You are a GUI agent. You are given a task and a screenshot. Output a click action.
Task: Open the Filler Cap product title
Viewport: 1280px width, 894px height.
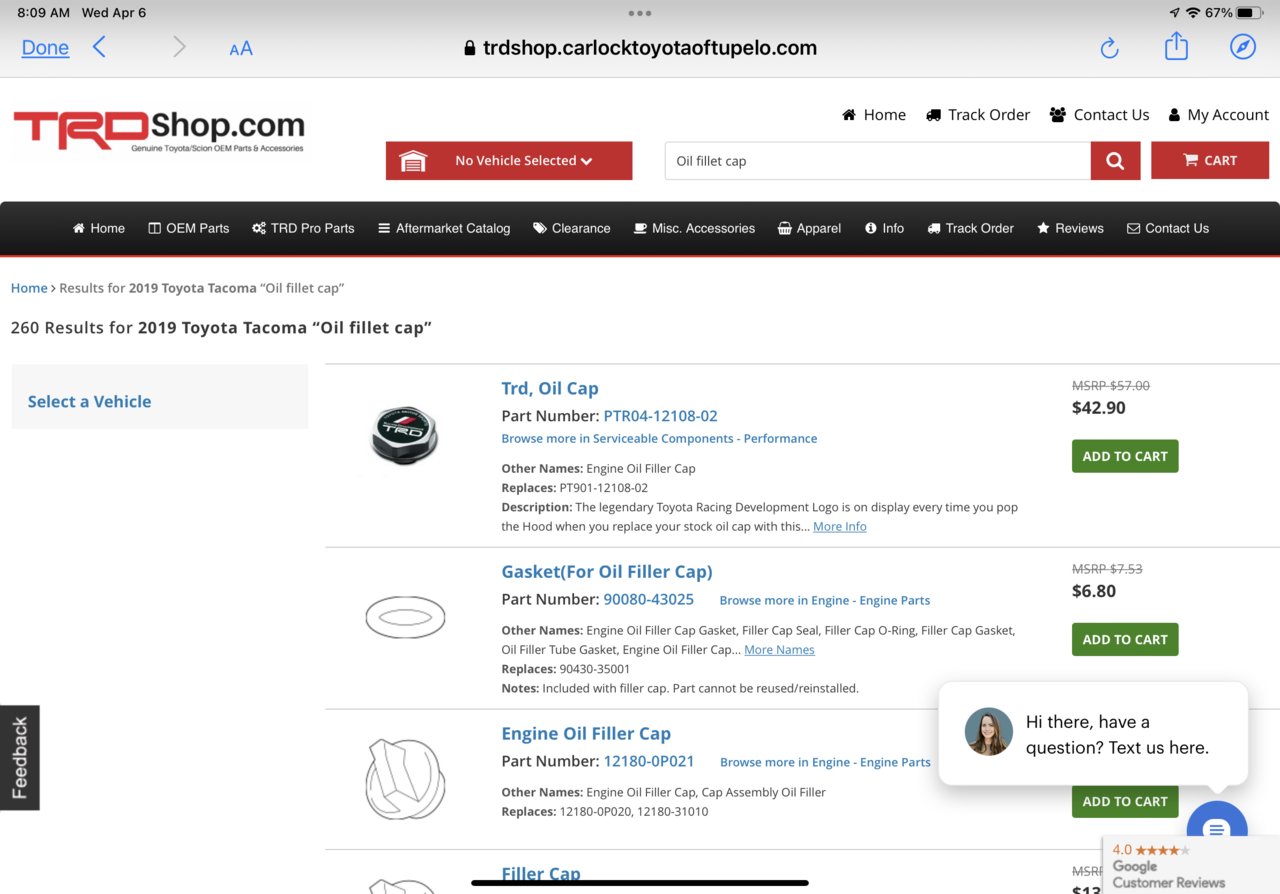(x=541, y=874)
